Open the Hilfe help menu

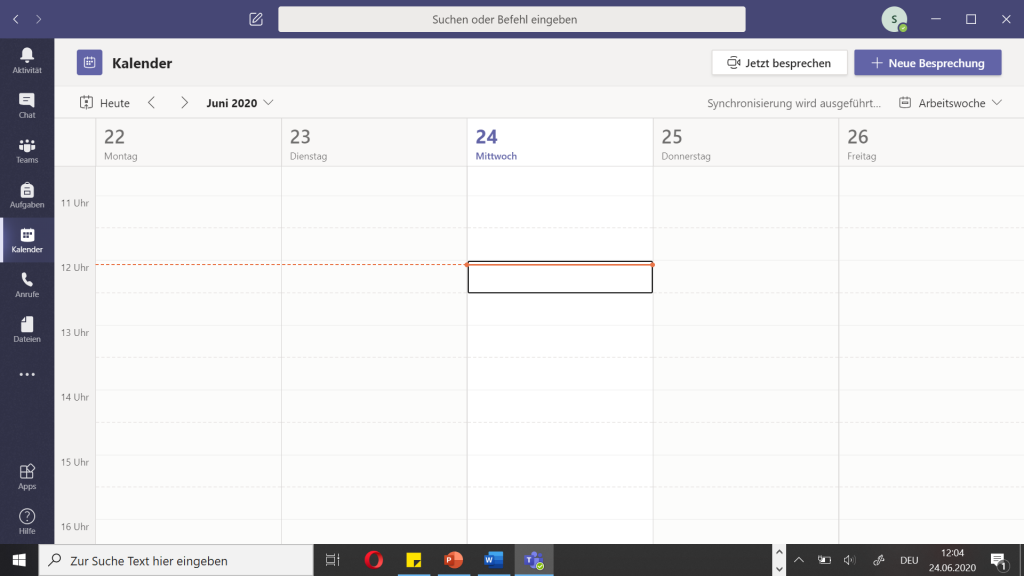coord(27,522)
